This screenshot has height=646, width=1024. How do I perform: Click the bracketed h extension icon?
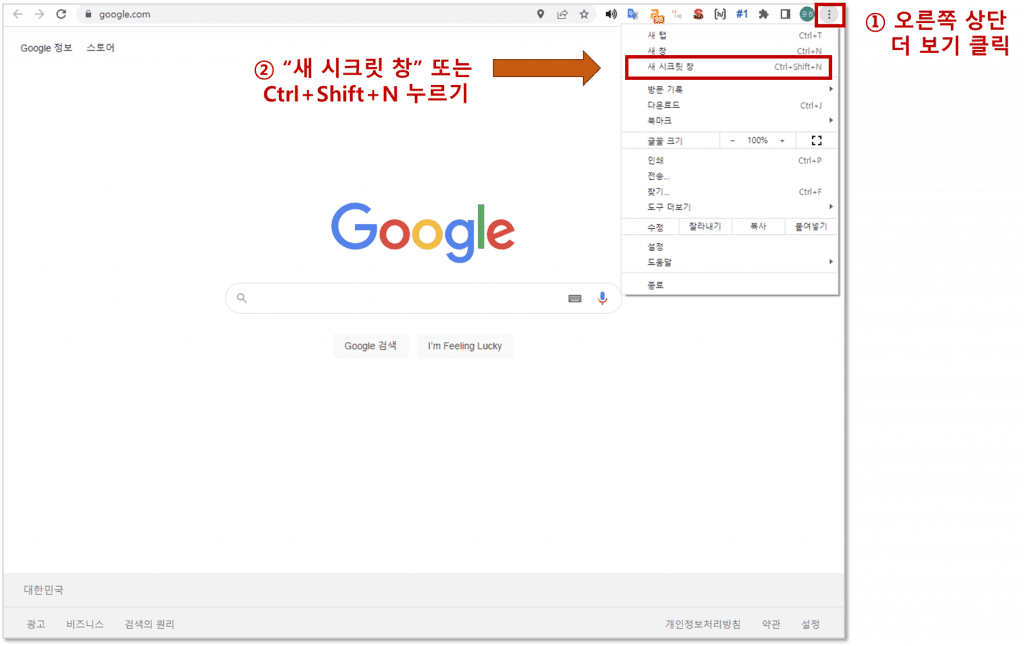point(720,14)
